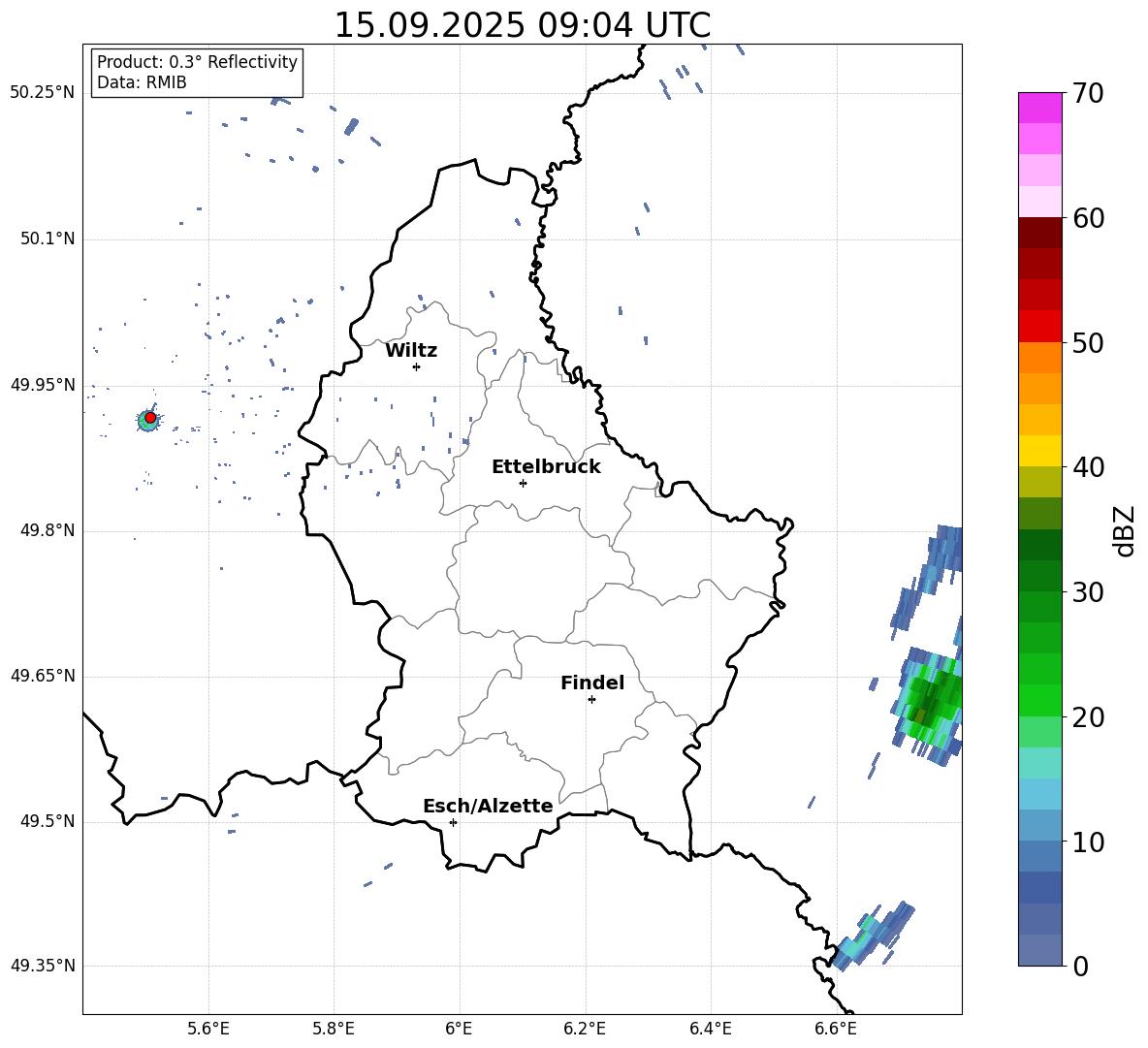Pick the bright red swatch above 50 dBZ
This screenshot has height=1048, width=1148.
coord(1039,326)
